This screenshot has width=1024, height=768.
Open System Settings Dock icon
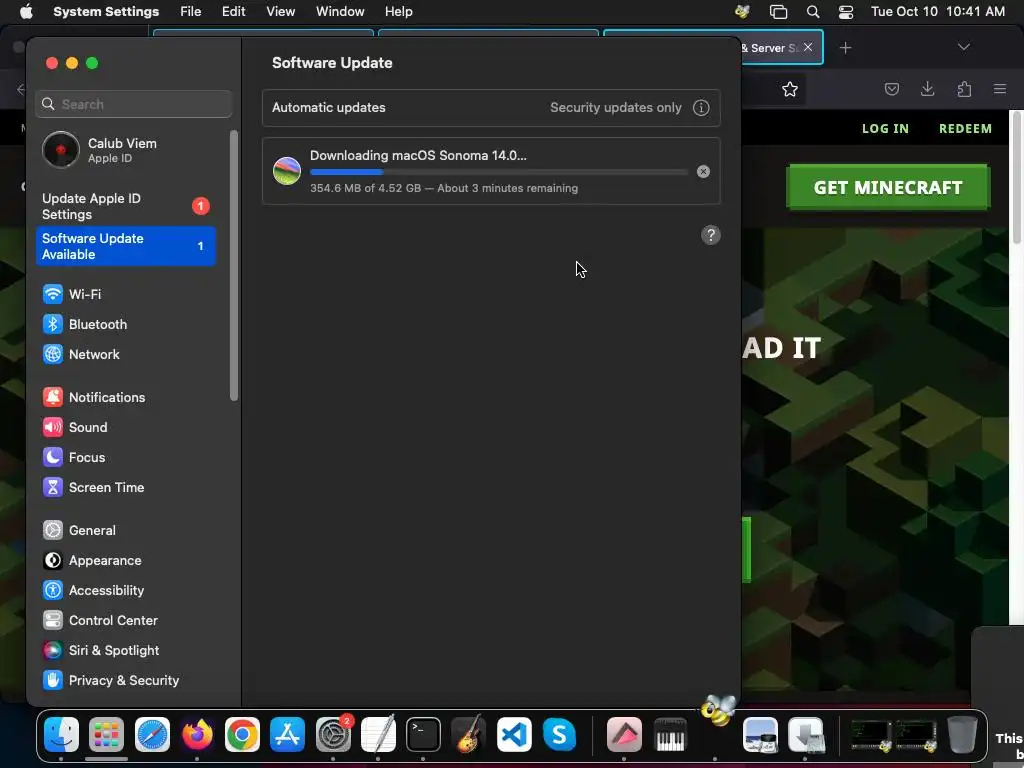point(333,734)
